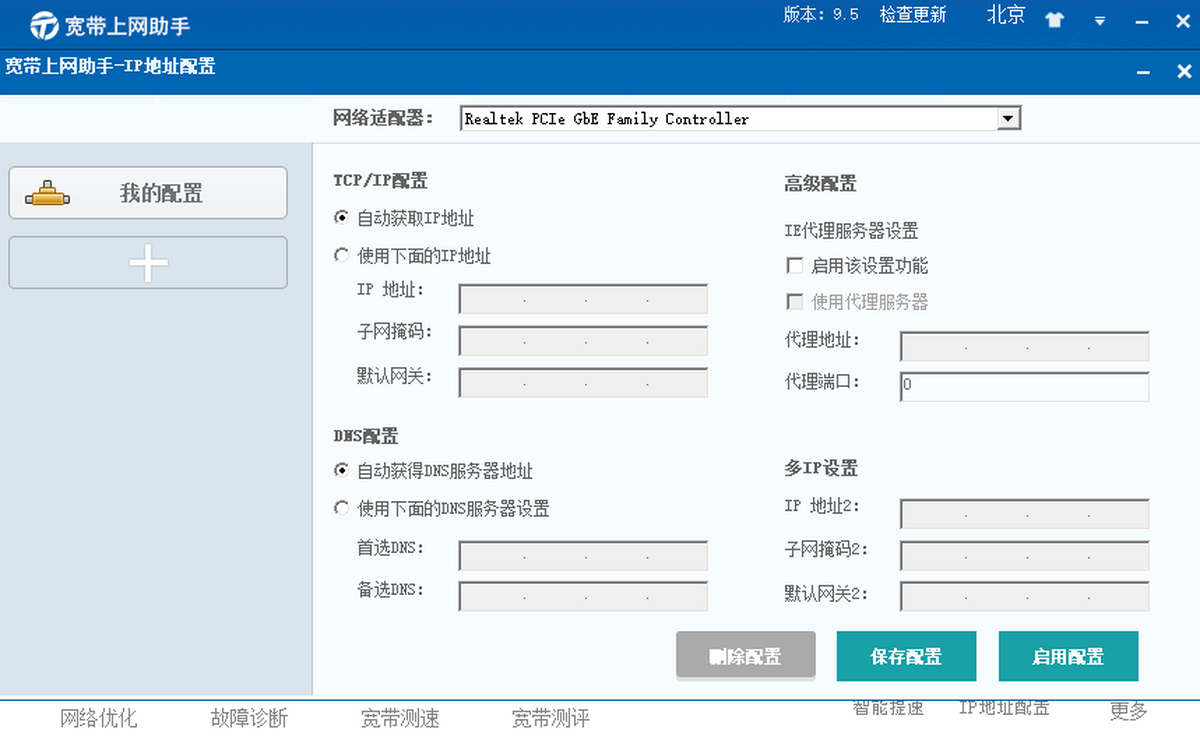
Task: Click the 高级配置 section heading
Action: click(x=820, y=184)
